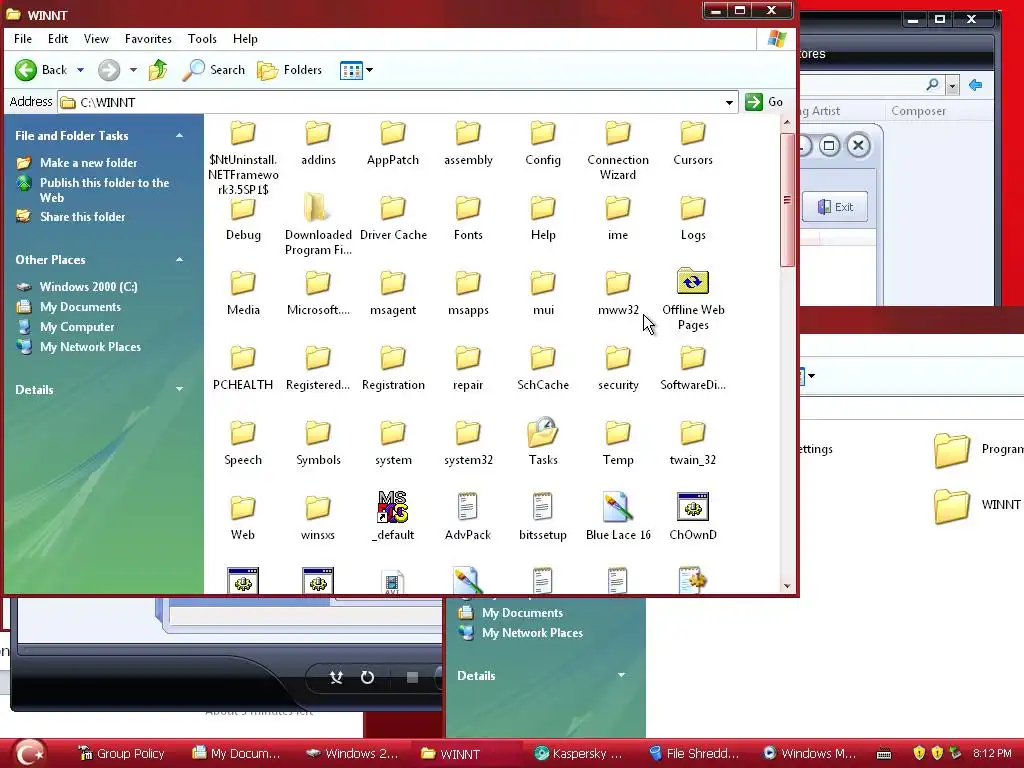The height and width of the screenshot is (768, 1024).
Task: Select the AdvPack text file
Action: 468,517
